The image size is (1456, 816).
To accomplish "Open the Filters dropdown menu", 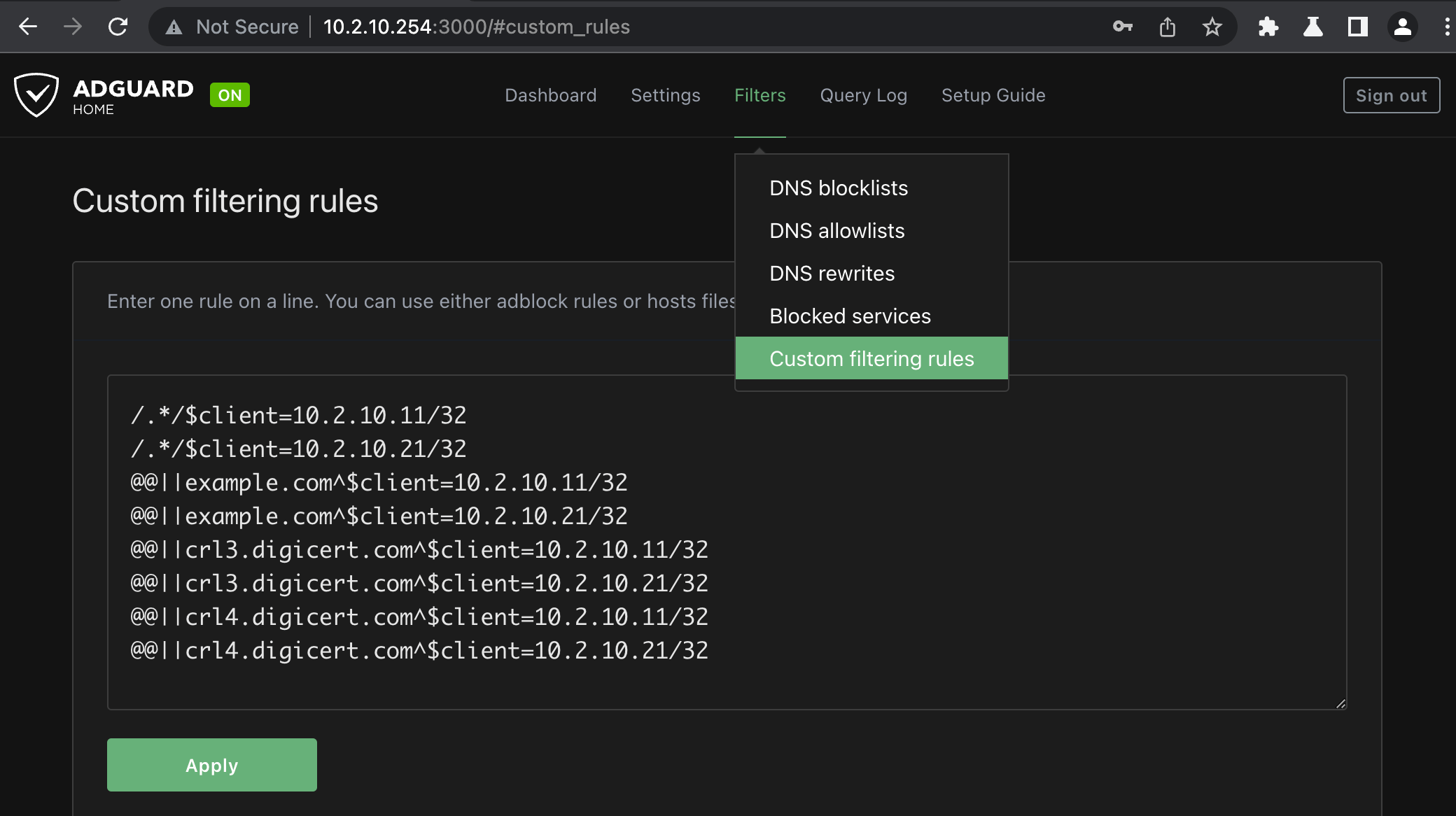I will [x=759, y=95].
